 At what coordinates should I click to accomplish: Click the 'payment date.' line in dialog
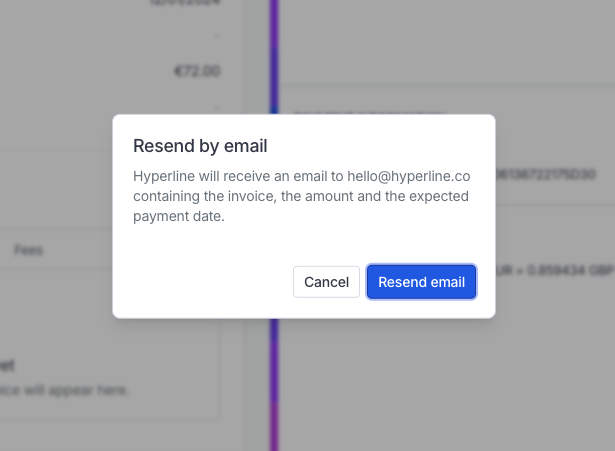(179, 216)
